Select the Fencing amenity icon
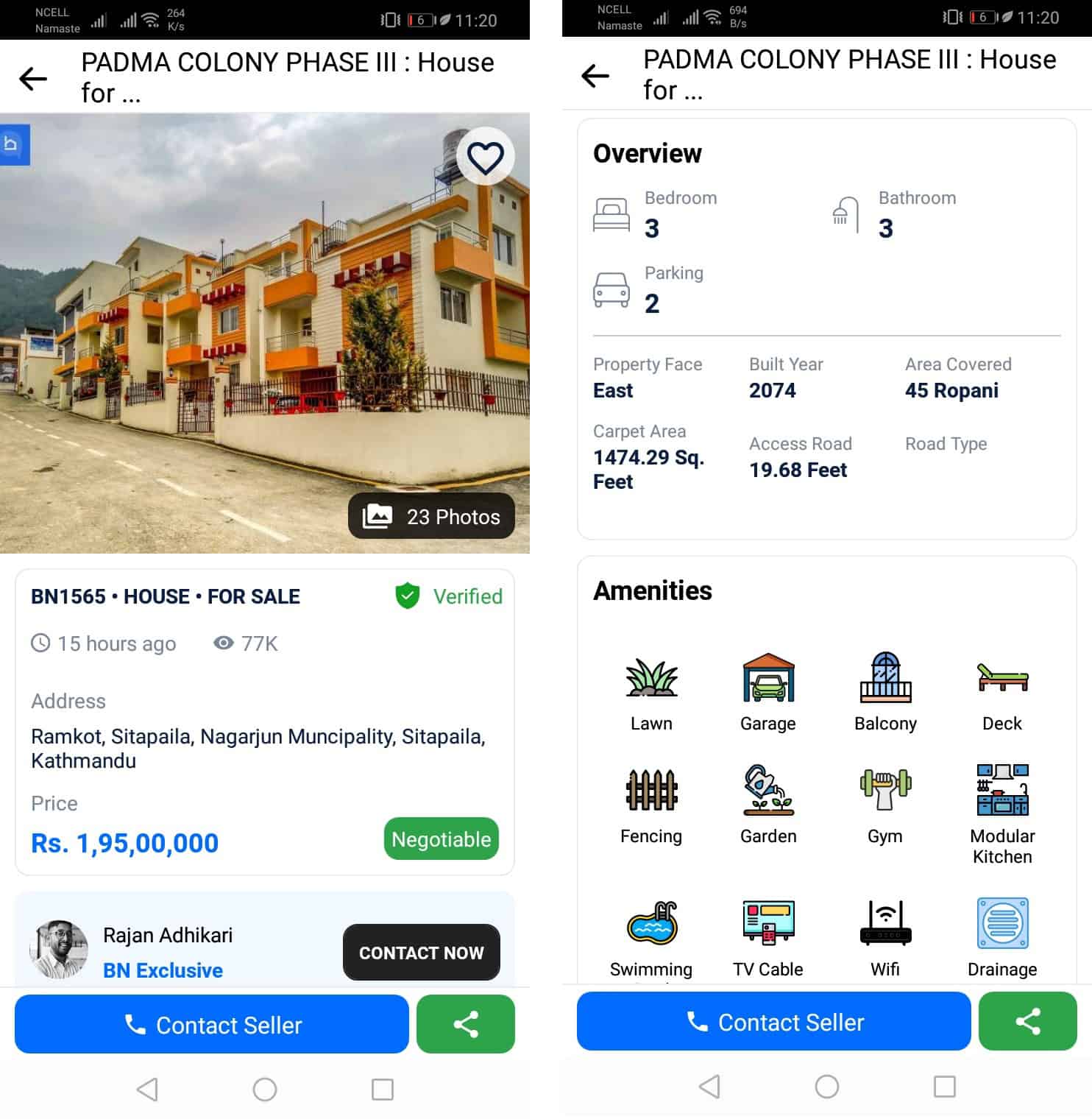 tap(651, 789)
